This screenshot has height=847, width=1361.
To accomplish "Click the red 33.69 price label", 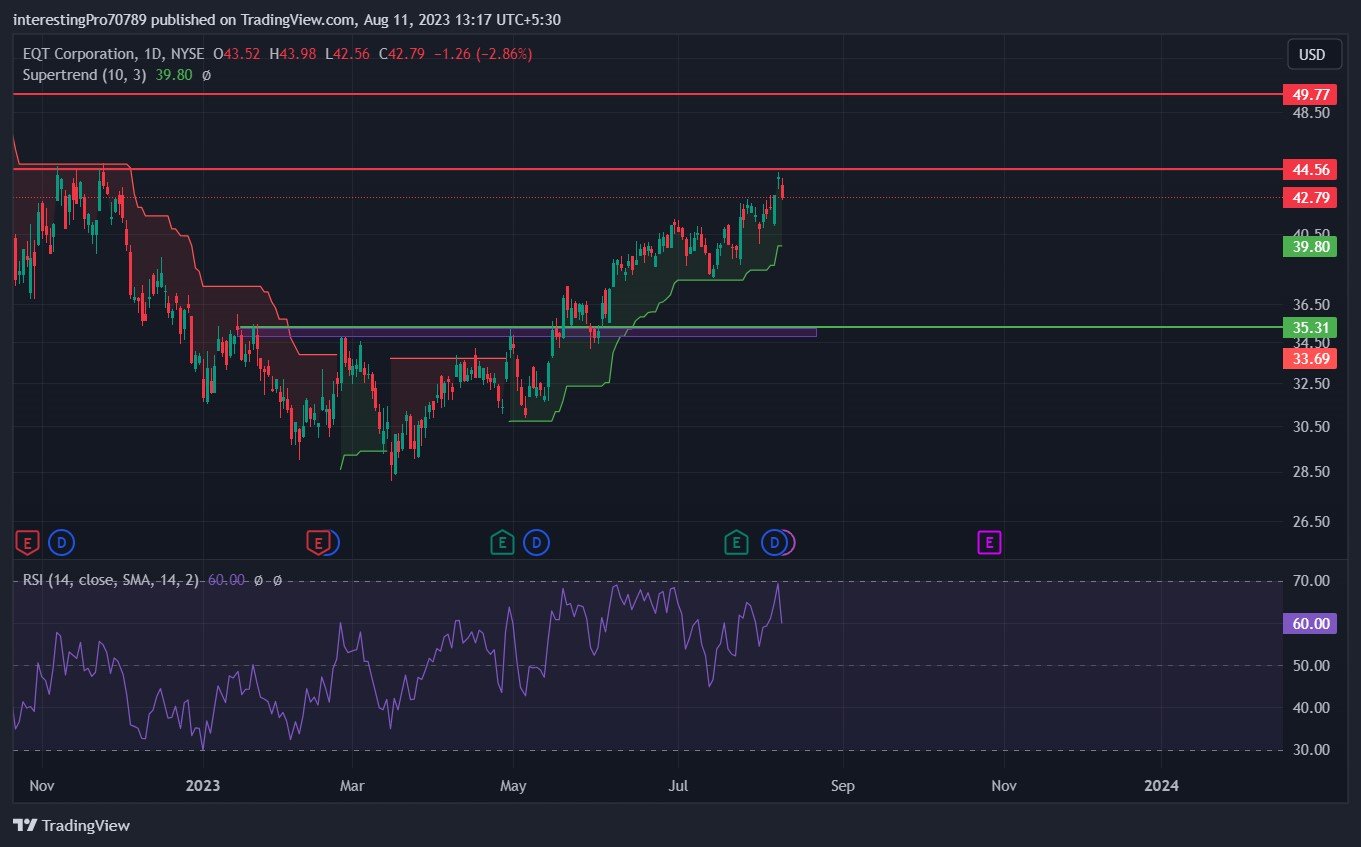I will [1310, 358].
